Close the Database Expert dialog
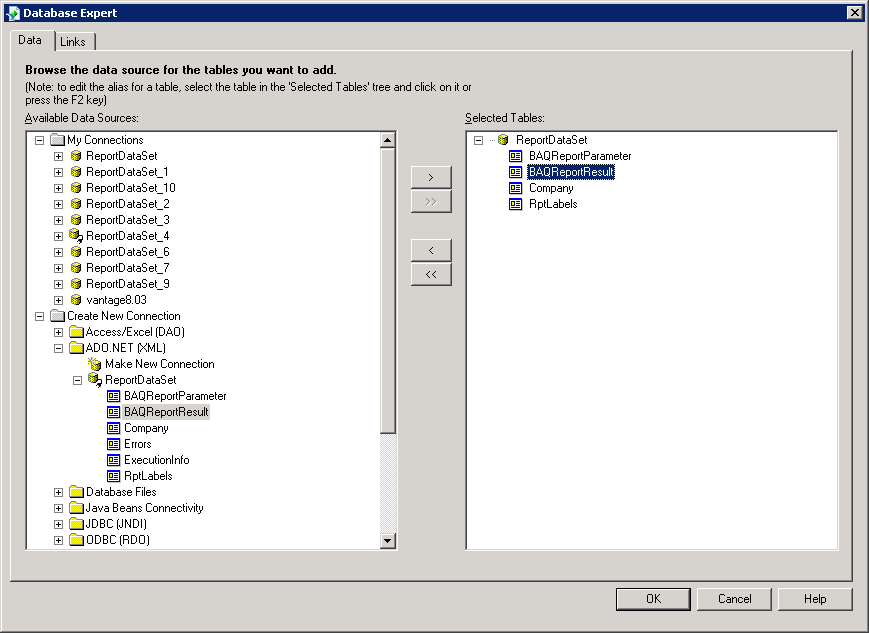Viewport: 869px width, 633px height. tap(855, 13)
